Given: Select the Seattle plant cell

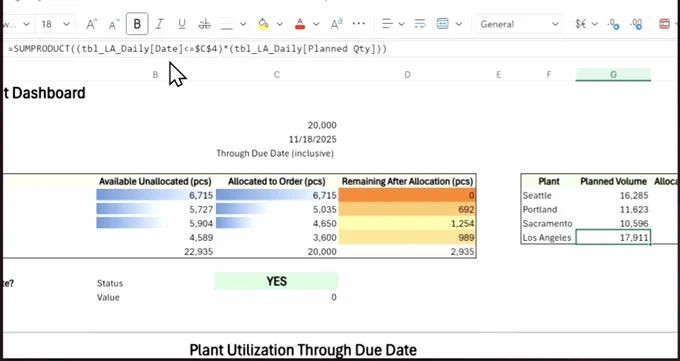Looking at the screenshot, I should click(549, 196).
